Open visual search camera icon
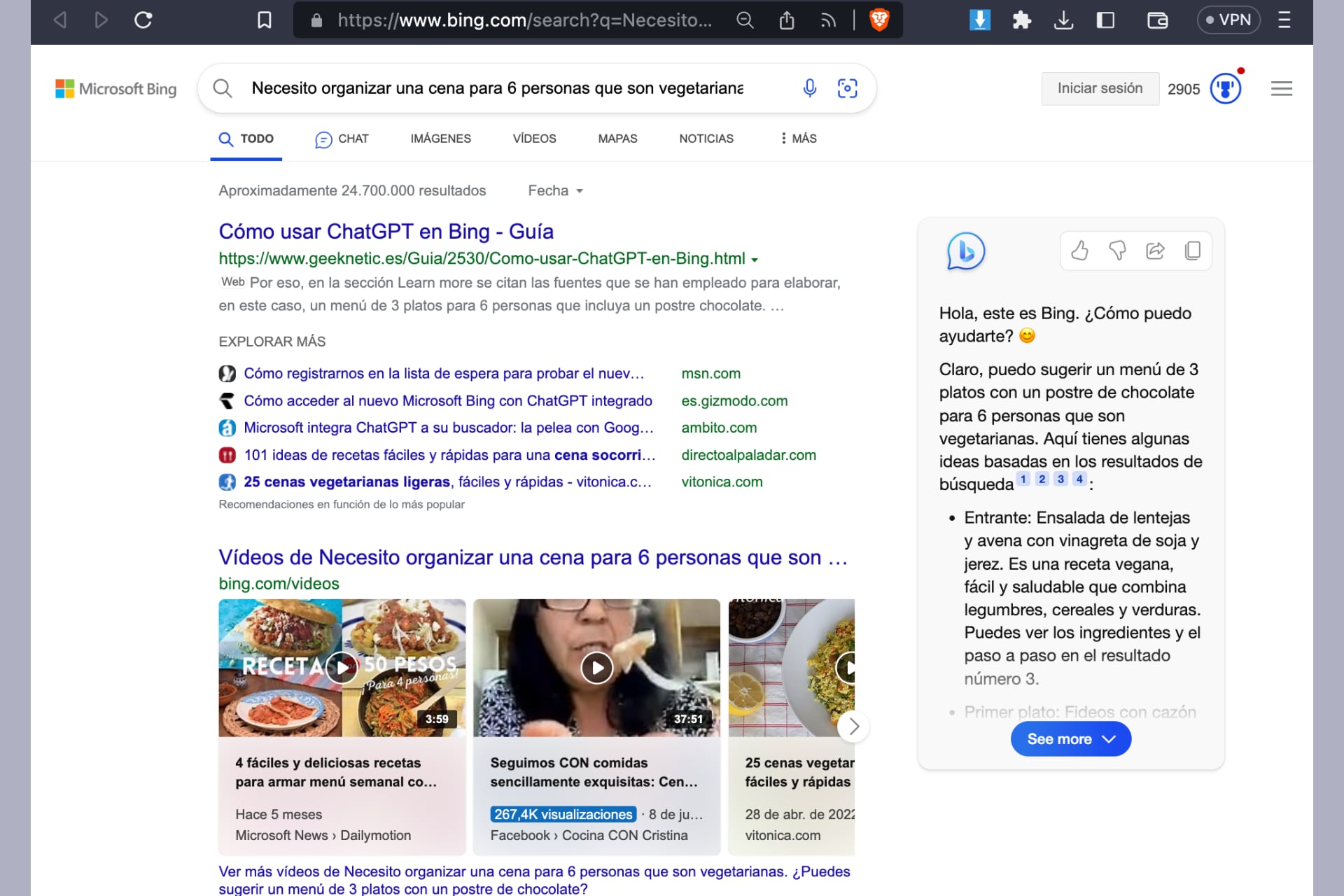This screenshot has height=896, width=1344. (x=847, y=88)
